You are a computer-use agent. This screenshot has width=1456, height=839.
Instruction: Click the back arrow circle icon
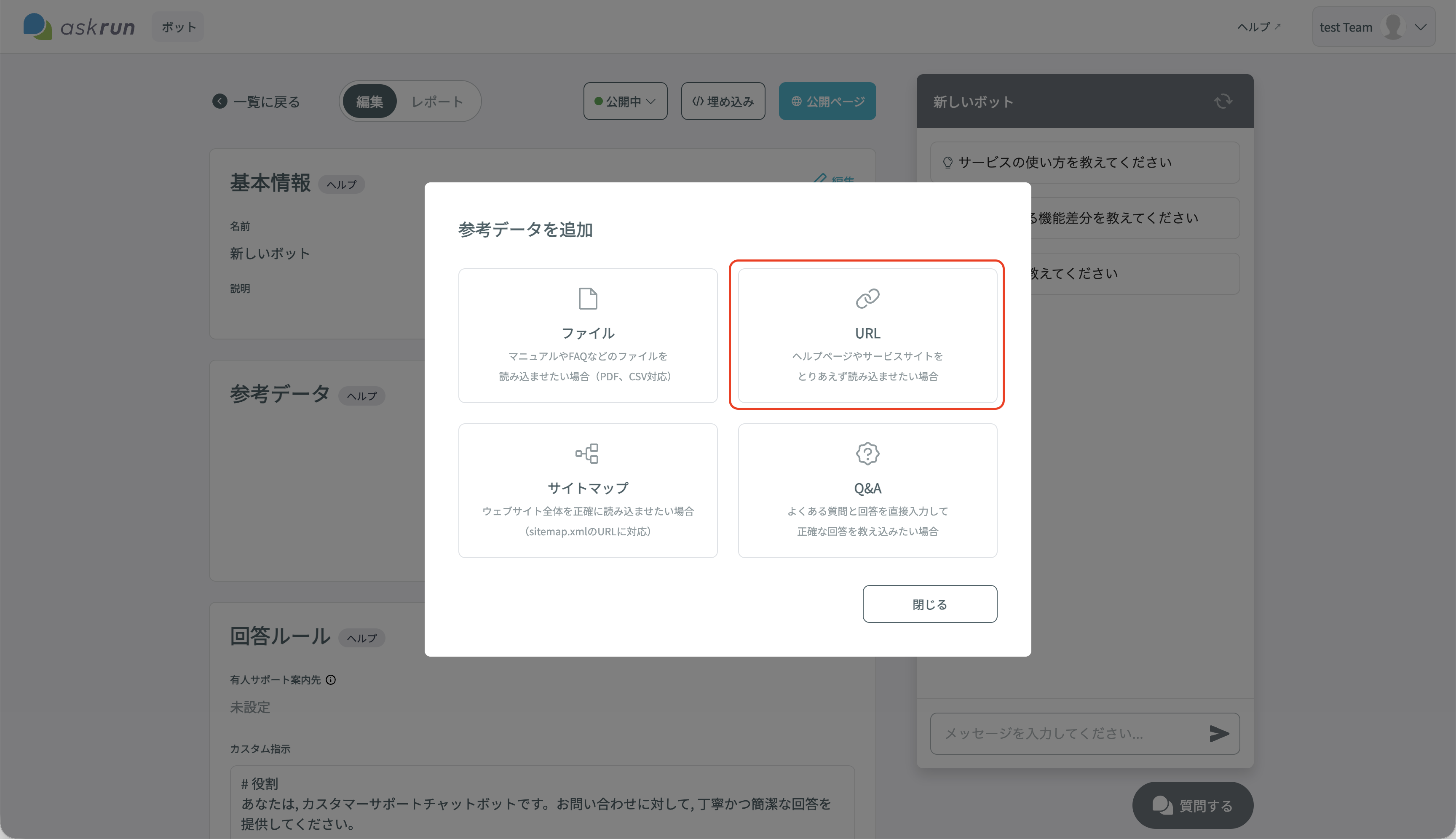(x=219, y=101)
